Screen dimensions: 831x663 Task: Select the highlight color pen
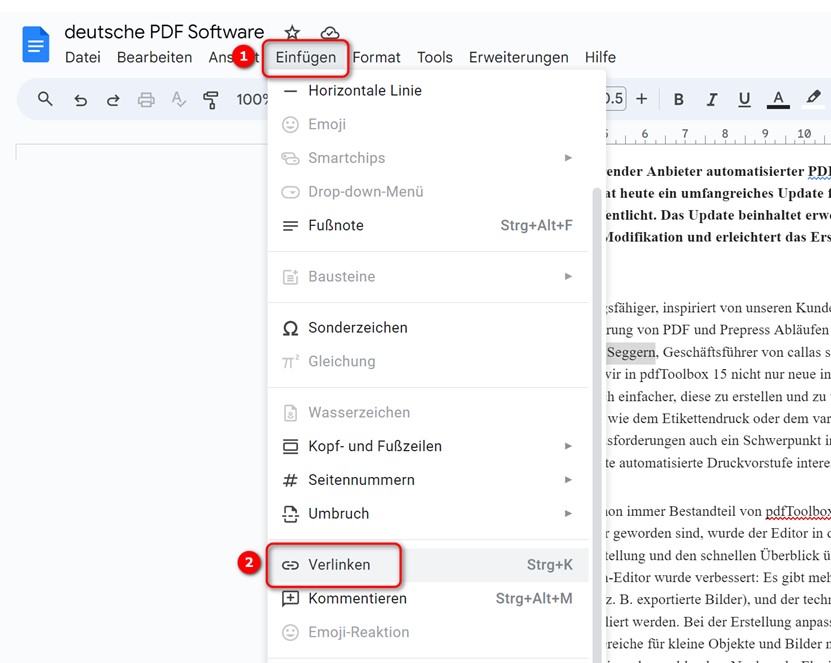[x=813, y=98]
